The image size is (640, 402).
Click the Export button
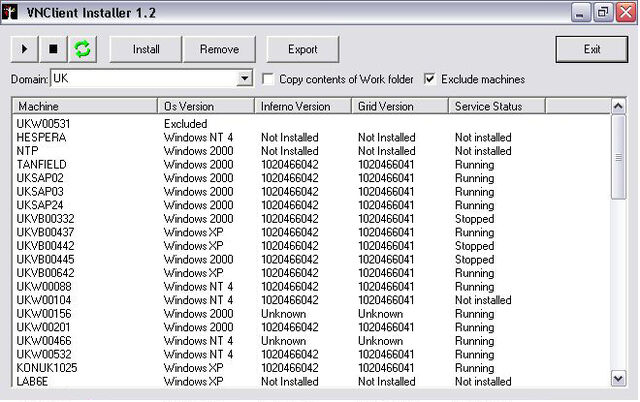[x=302, y=49]
